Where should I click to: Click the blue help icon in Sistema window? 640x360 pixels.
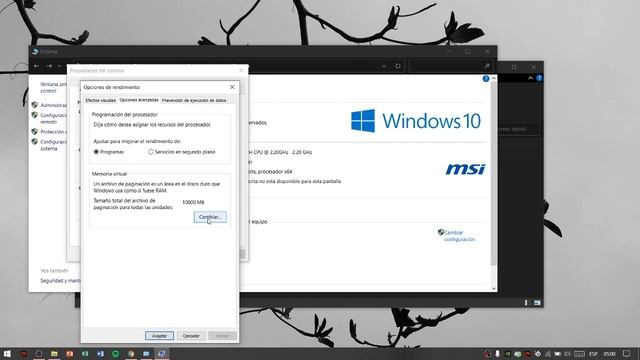coord(486,79)
